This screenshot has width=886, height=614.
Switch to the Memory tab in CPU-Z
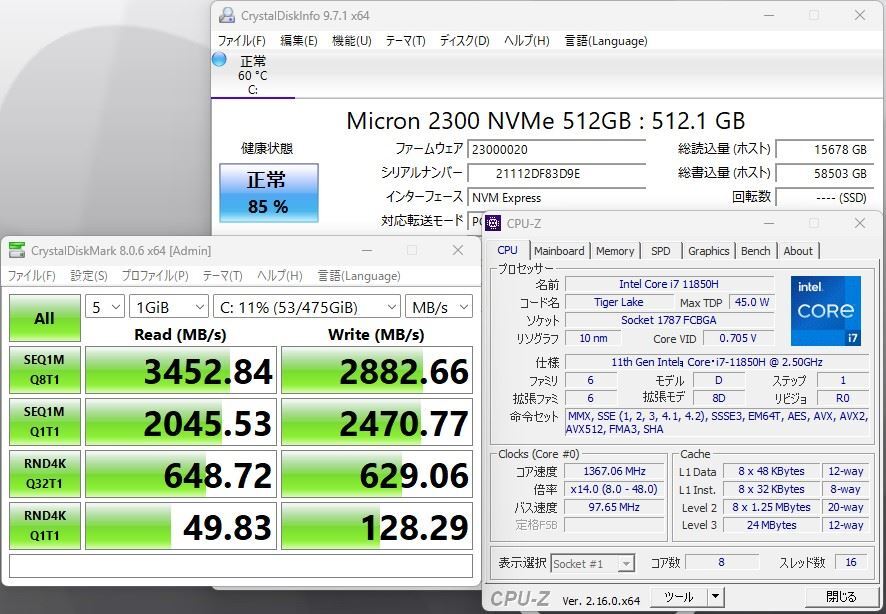615,251
